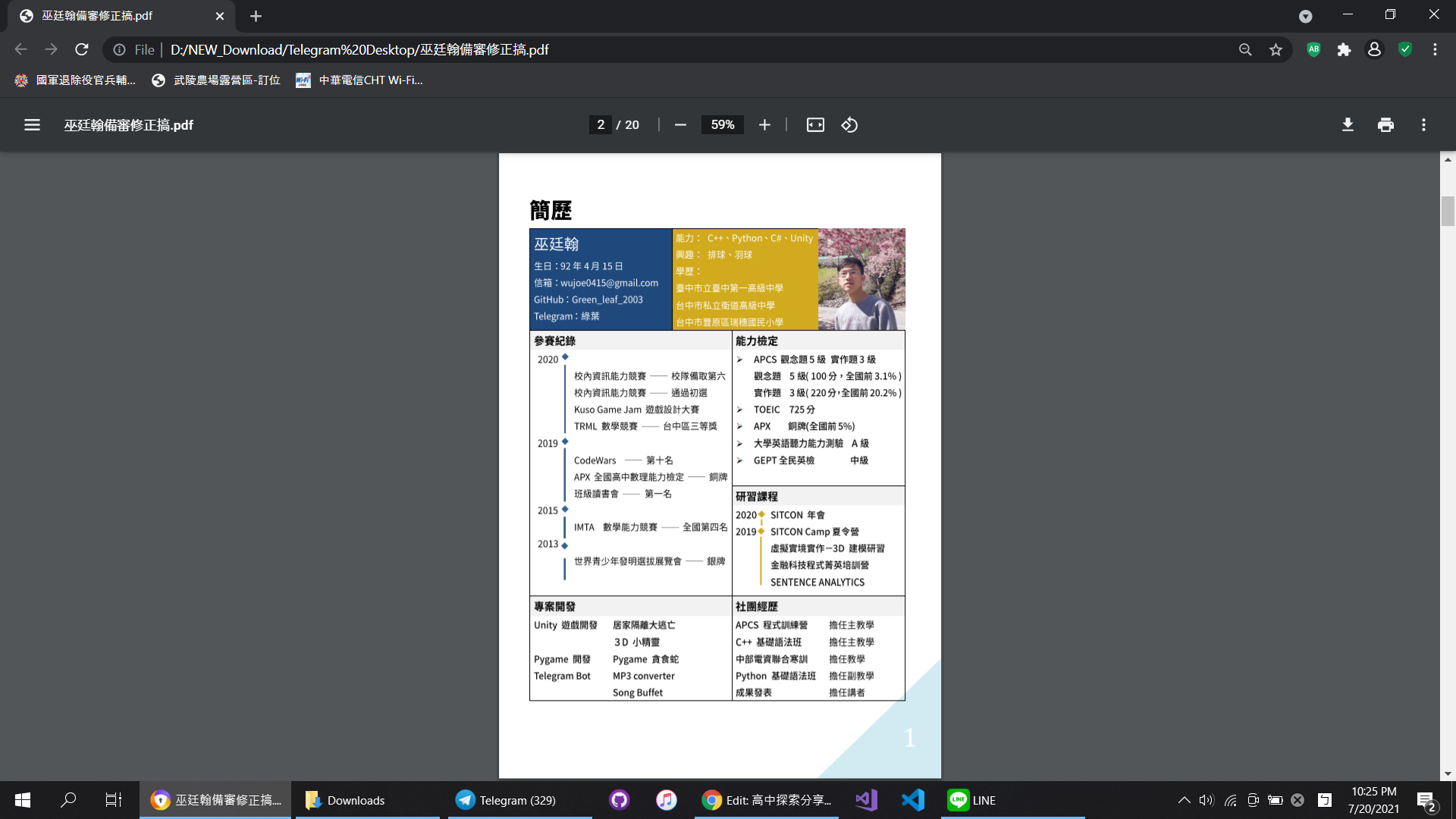This screenshot has width=1456, height=819.
Task: Open the 中華電信CHT Wi-Fi bookmark
Action: point(359,80)
